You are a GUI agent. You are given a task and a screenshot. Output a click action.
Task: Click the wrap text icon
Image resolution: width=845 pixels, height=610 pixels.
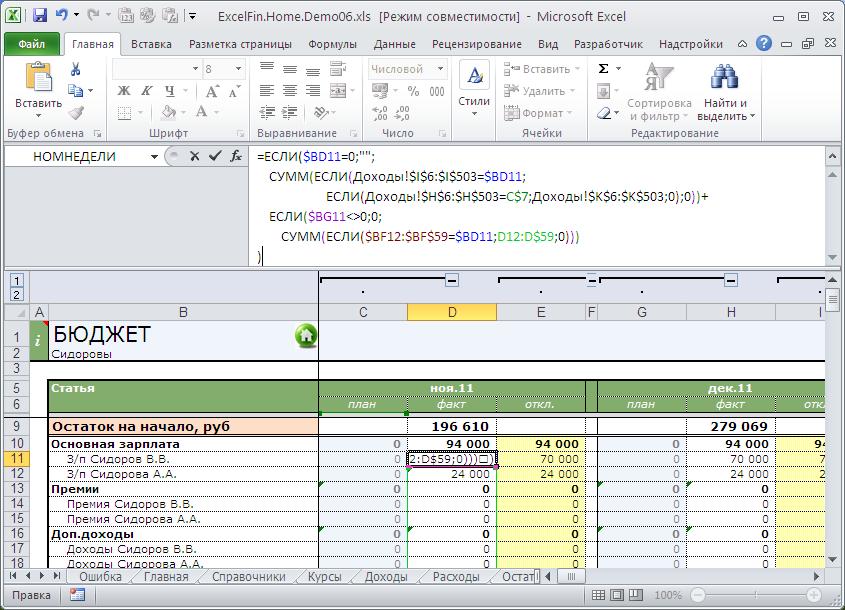coord(338,68)
